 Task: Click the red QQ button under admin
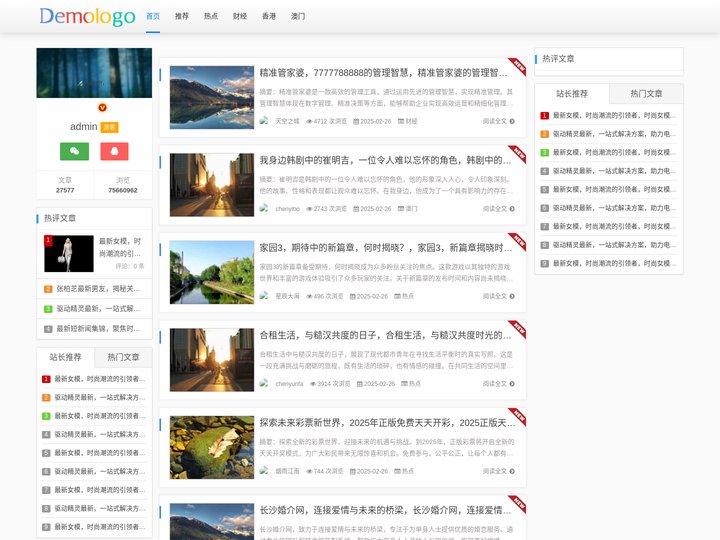[114, 151]
